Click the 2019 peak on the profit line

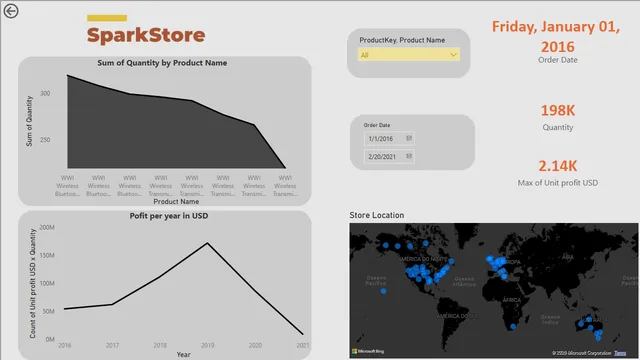[x=207, y=243]
